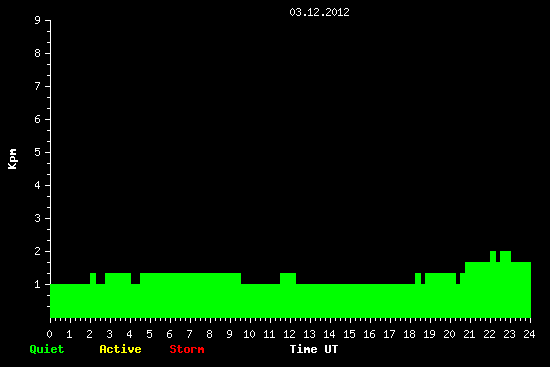Click the date title 03.12.2012

(x=319, y=12)
